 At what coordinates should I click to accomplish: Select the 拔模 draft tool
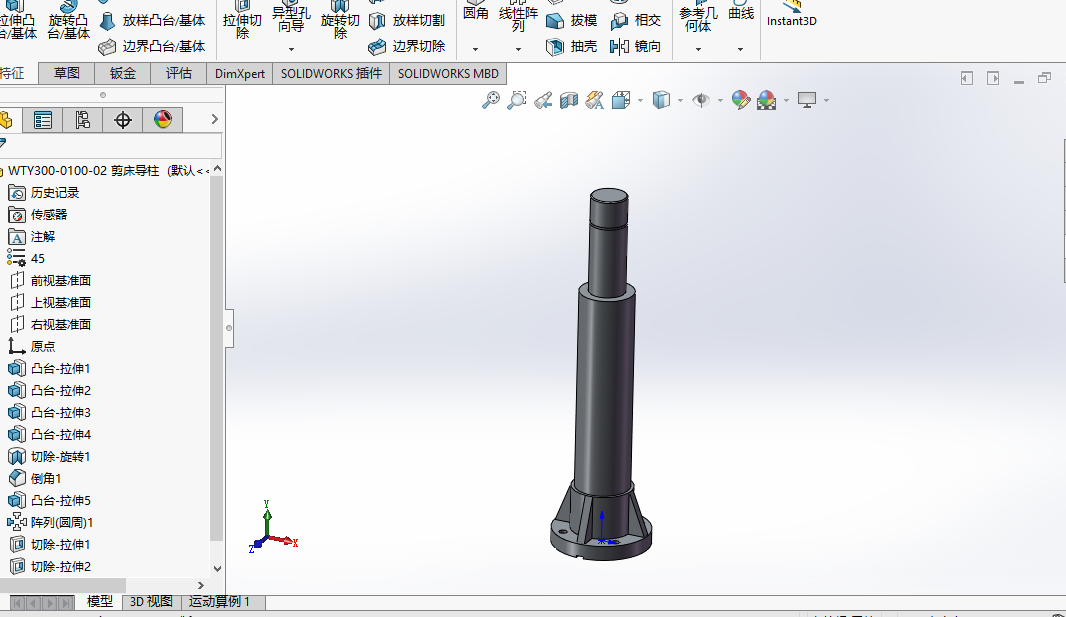pyautogui.click(x=571, y=21)
